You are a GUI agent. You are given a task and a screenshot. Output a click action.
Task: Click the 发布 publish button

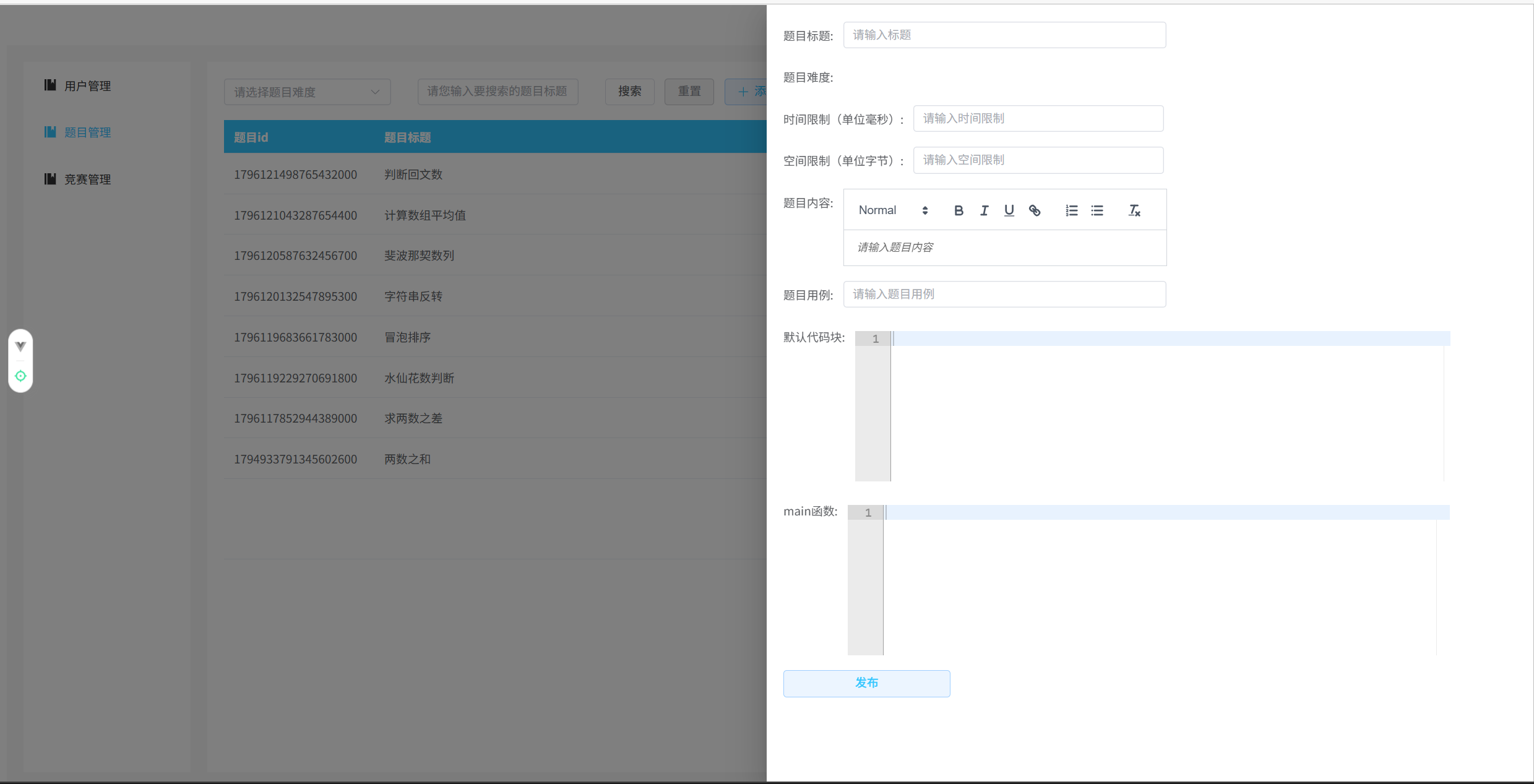click(x=866, y=683)
